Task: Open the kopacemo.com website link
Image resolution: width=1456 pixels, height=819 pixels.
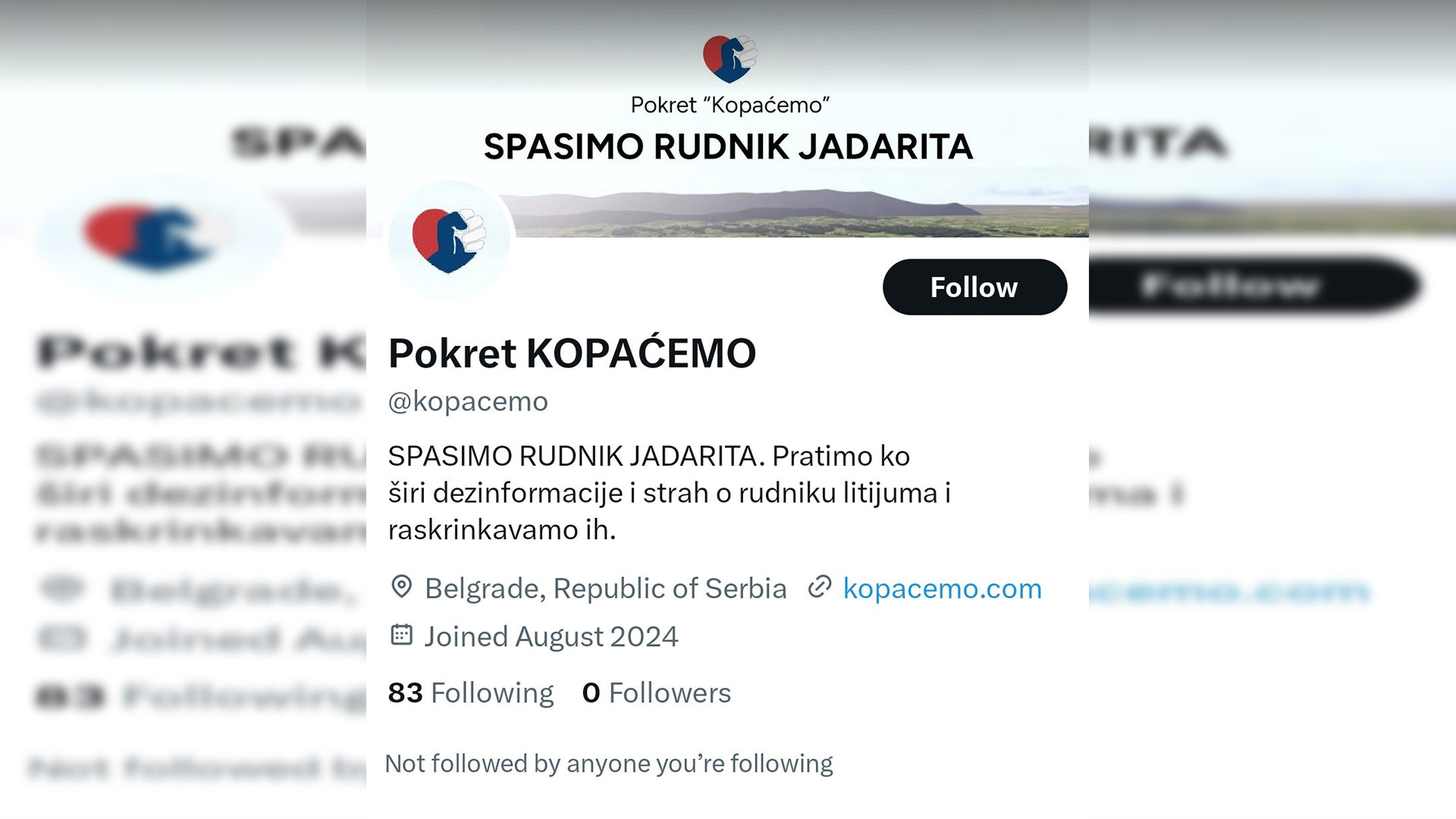Action: [942, 588]
